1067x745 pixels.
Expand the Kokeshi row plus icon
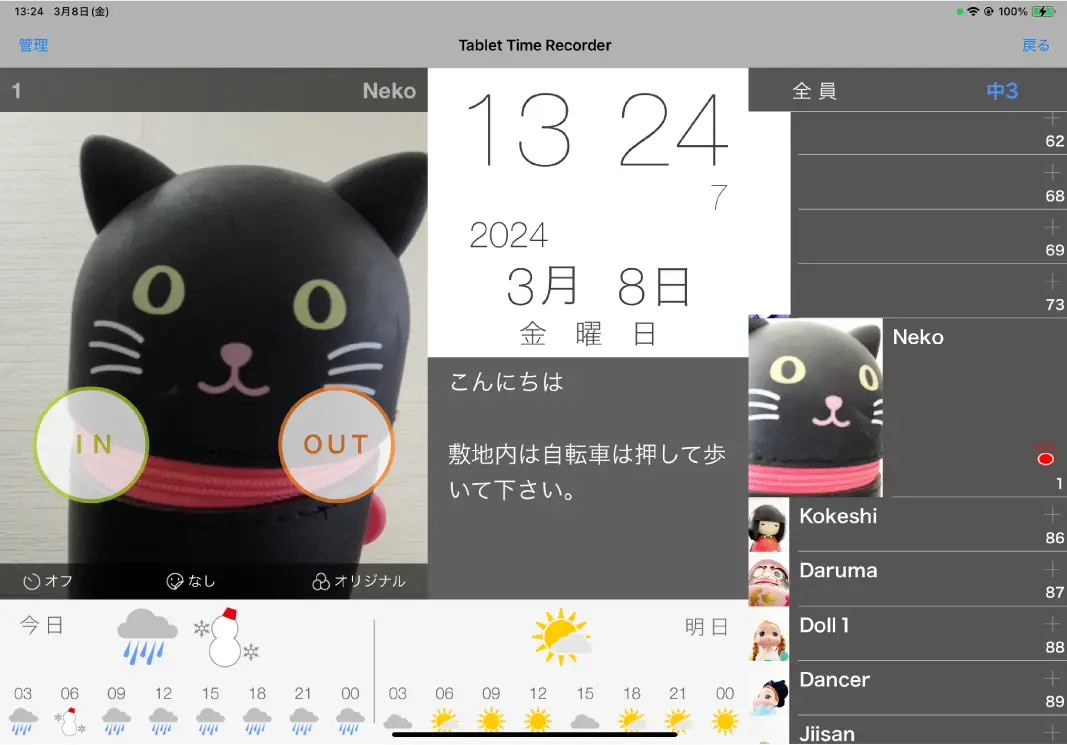coord(1051,515)
